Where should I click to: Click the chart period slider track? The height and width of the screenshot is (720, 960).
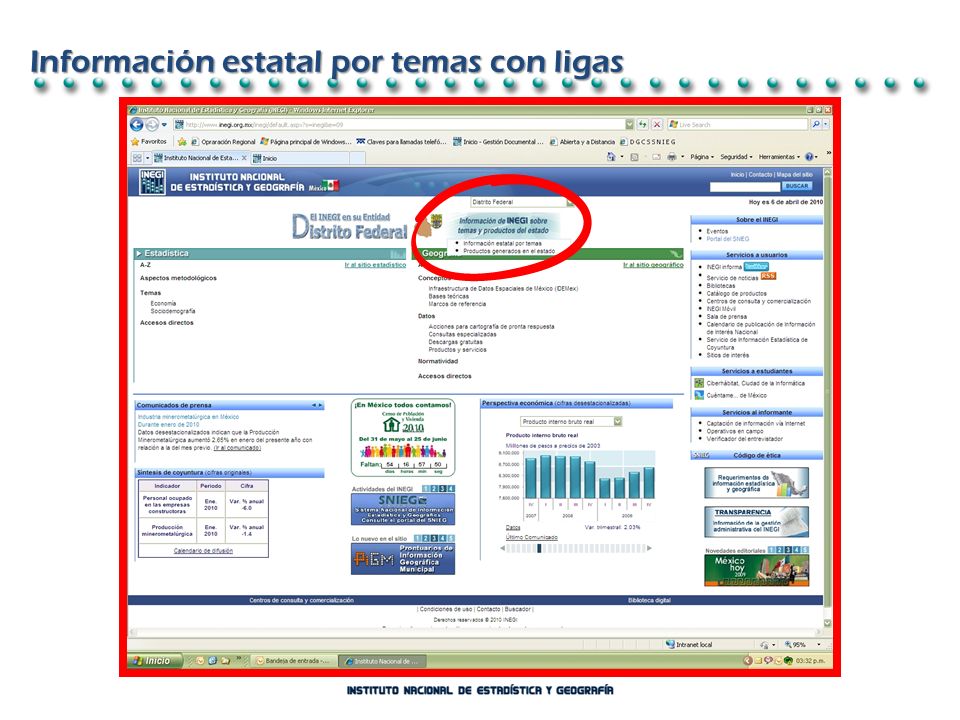[x=576, y=549]
